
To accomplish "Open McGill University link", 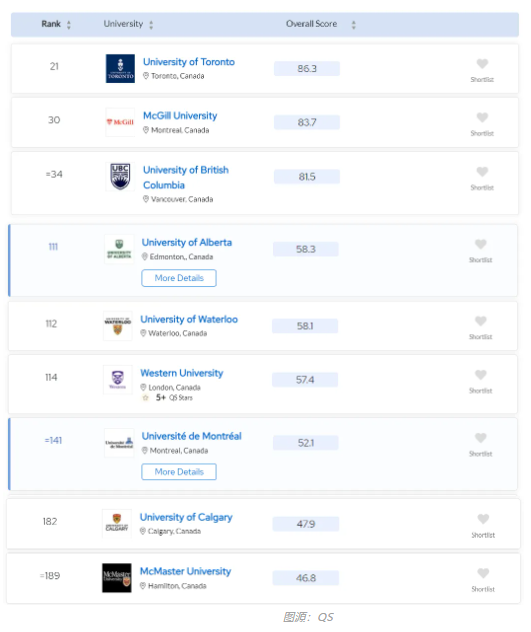I will tap(180, 116).
